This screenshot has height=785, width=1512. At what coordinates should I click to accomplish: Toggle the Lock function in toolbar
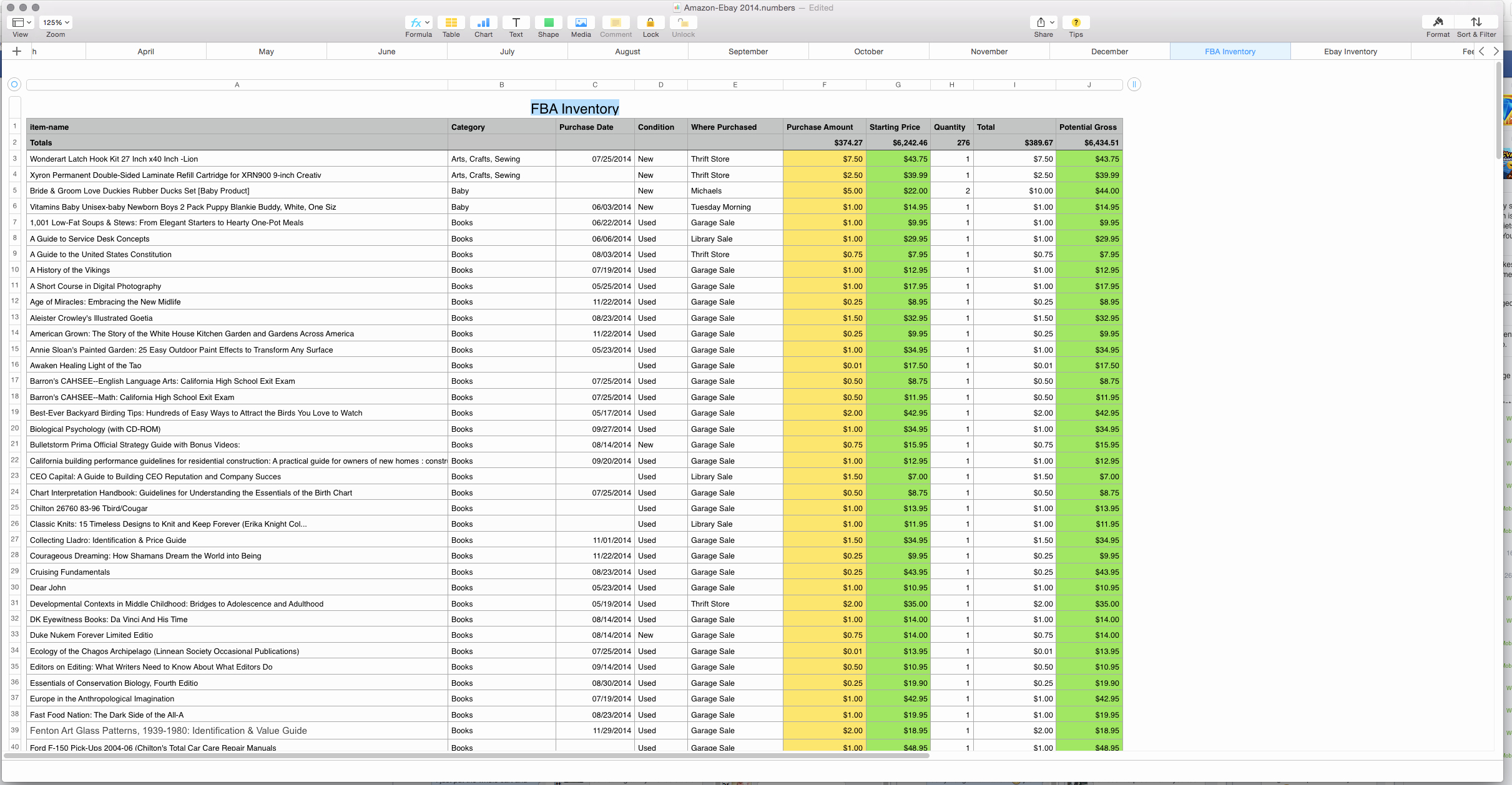click(651, 21)
